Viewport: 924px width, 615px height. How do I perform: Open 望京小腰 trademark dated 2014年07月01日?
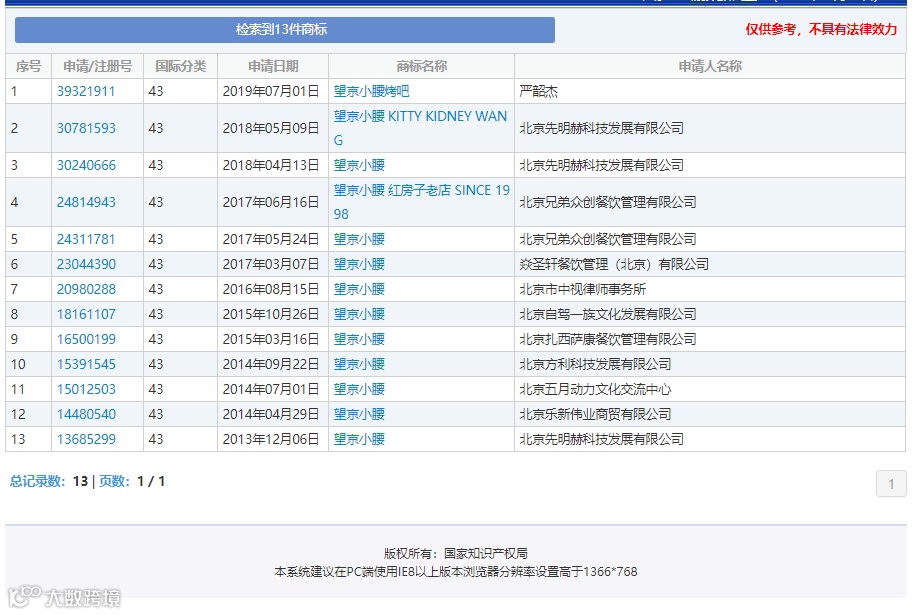tap(359, 389)
